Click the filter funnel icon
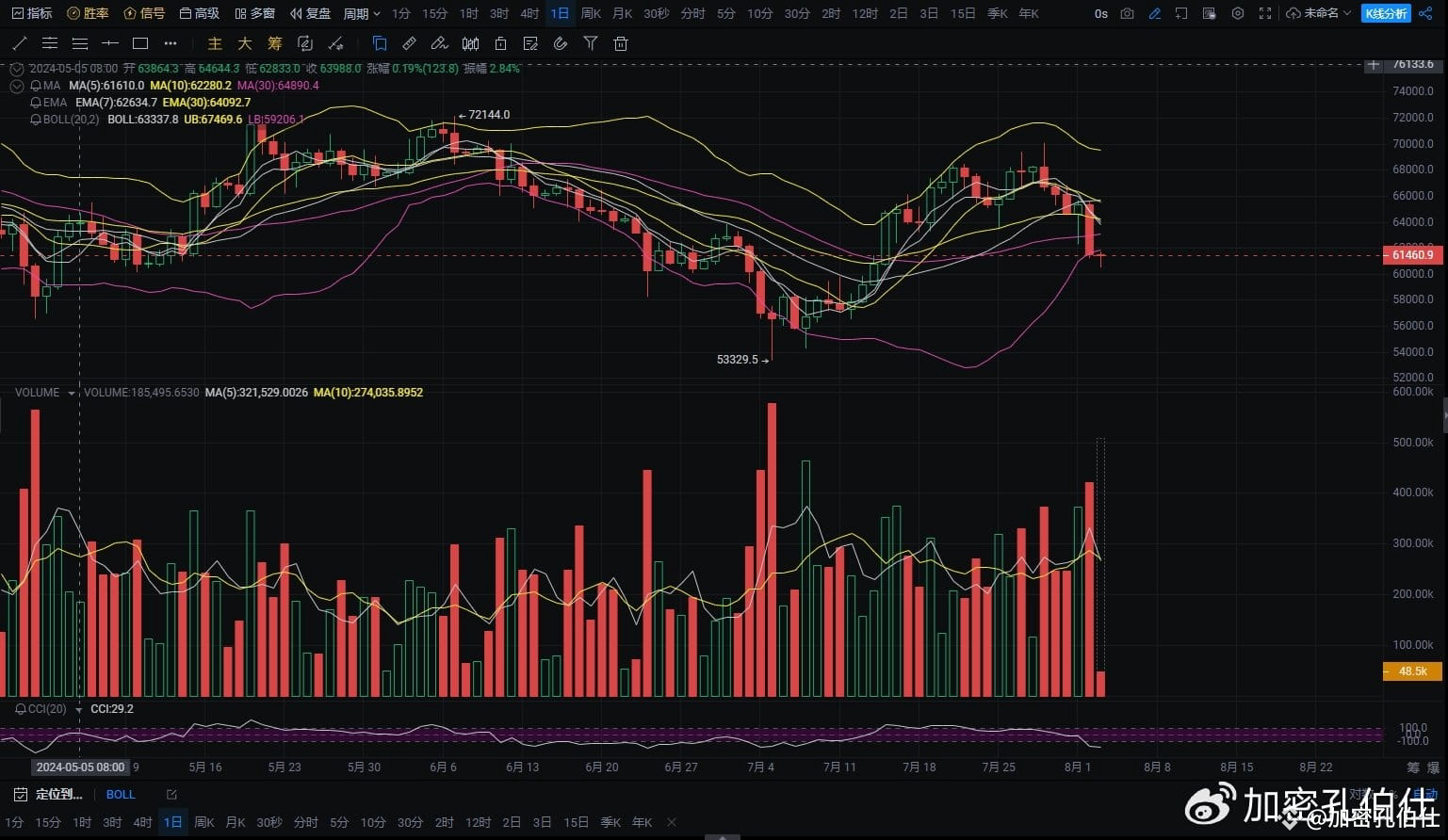The width and height of the screenshot is (1448, 840). pos(591,43)
